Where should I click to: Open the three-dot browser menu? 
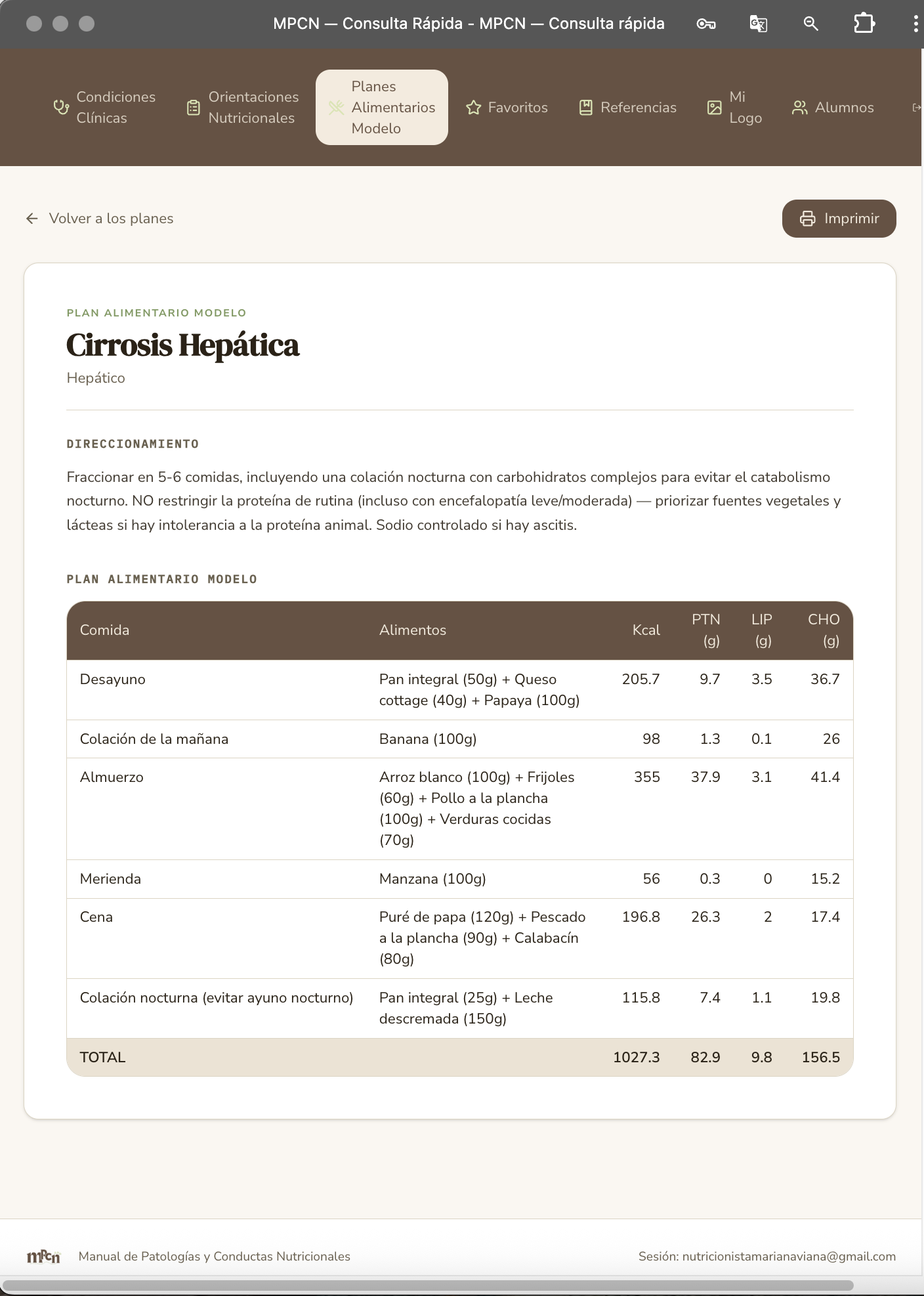(x=915, y=24)
